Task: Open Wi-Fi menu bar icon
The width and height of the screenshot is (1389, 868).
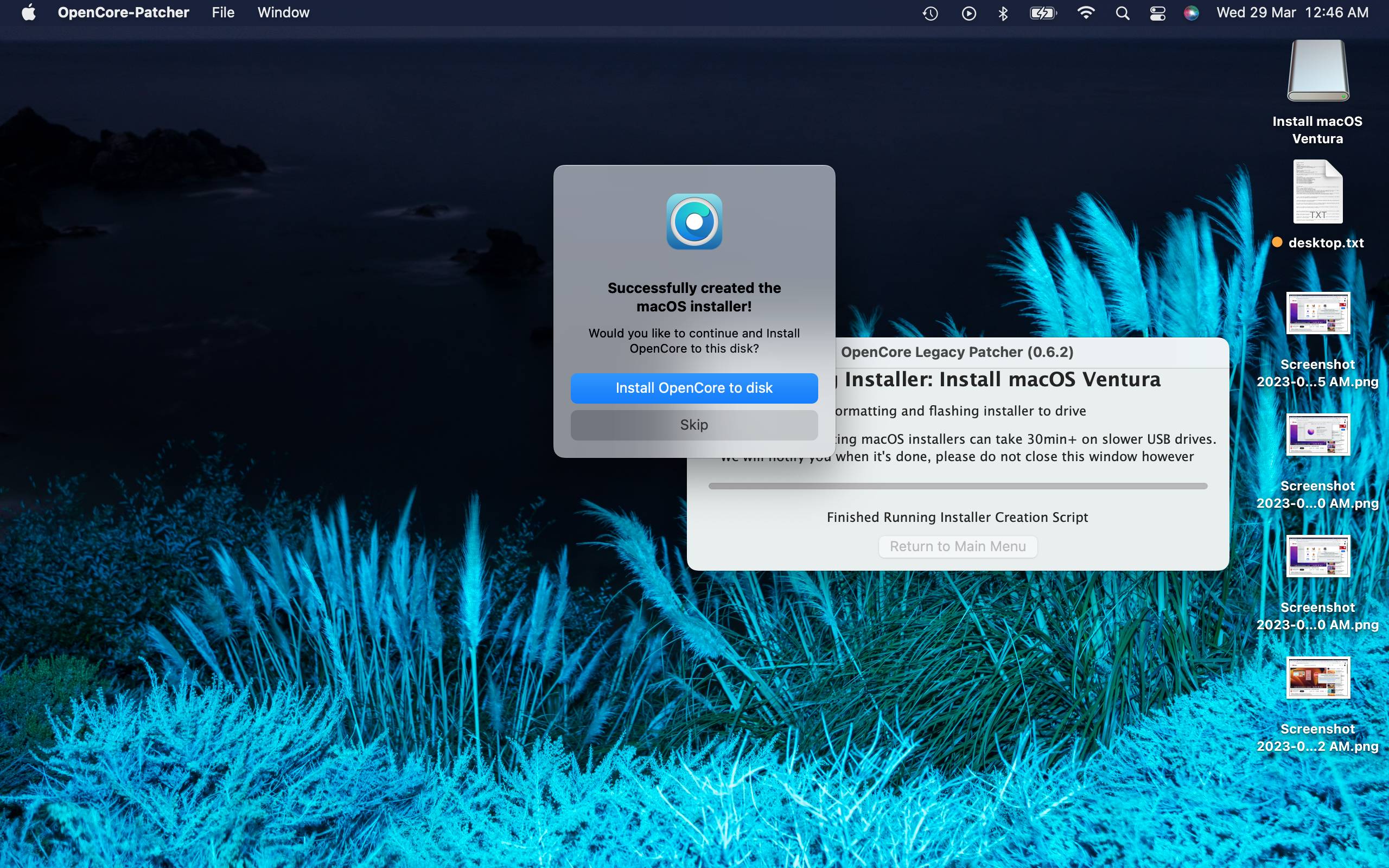Action: [1085, 13]
